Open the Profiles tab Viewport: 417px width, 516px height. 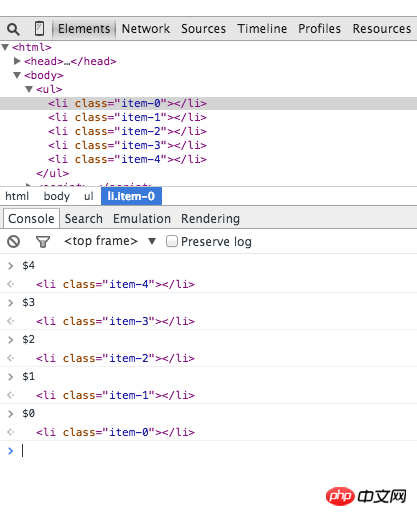tap(319, 29)
